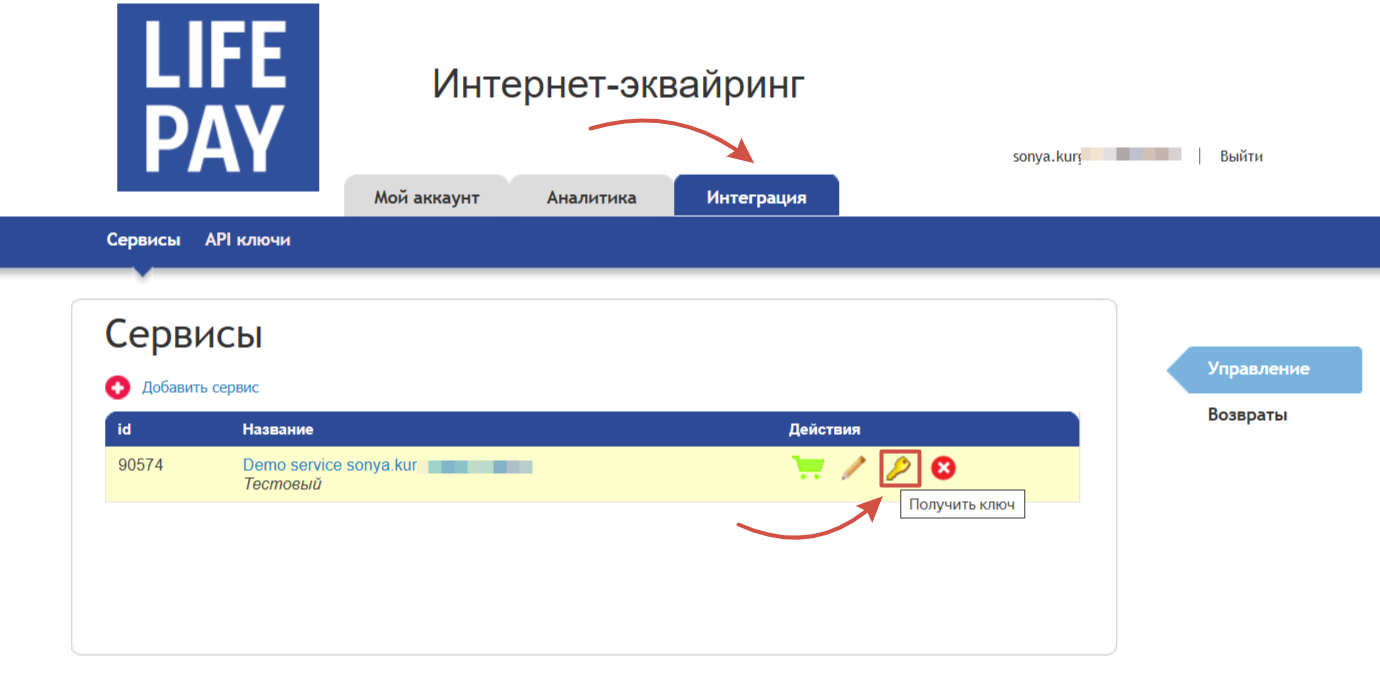Click the pencil edit icon
The width and height of the screenshot is (1380, 674).
[853, 468]
